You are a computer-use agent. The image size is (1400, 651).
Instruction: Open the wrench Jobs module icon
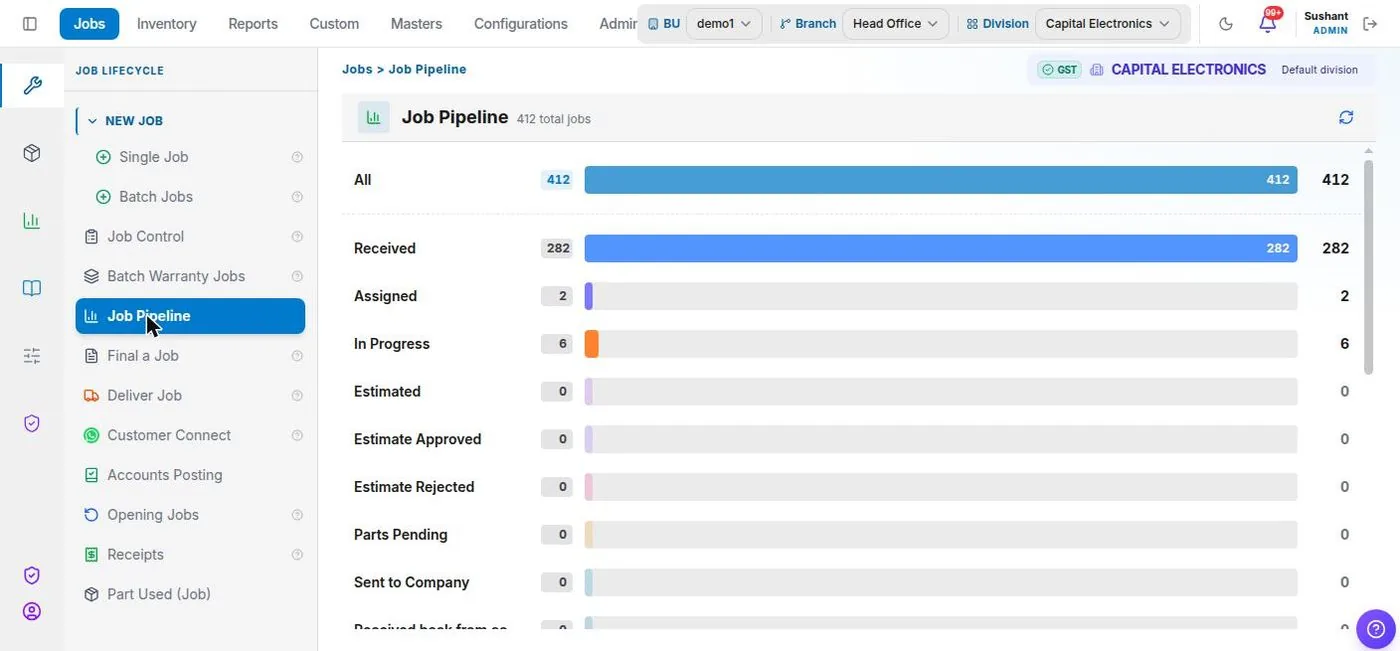coord(32,85)
